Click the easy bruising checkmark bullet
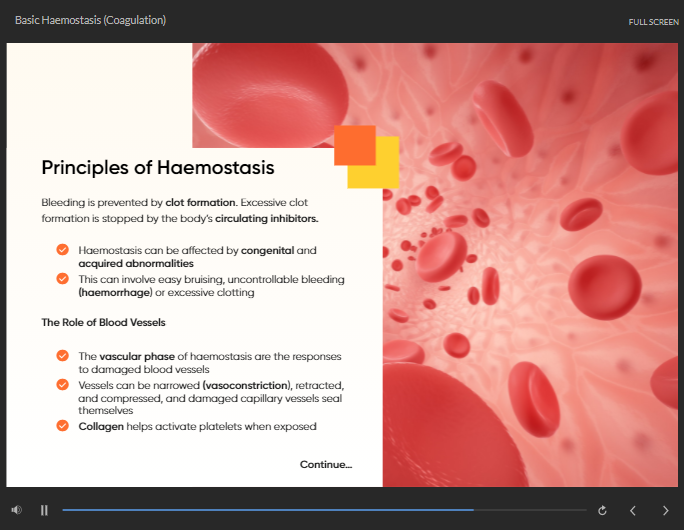The width and height of the screenshot is (684, 530). coord(62,278)
